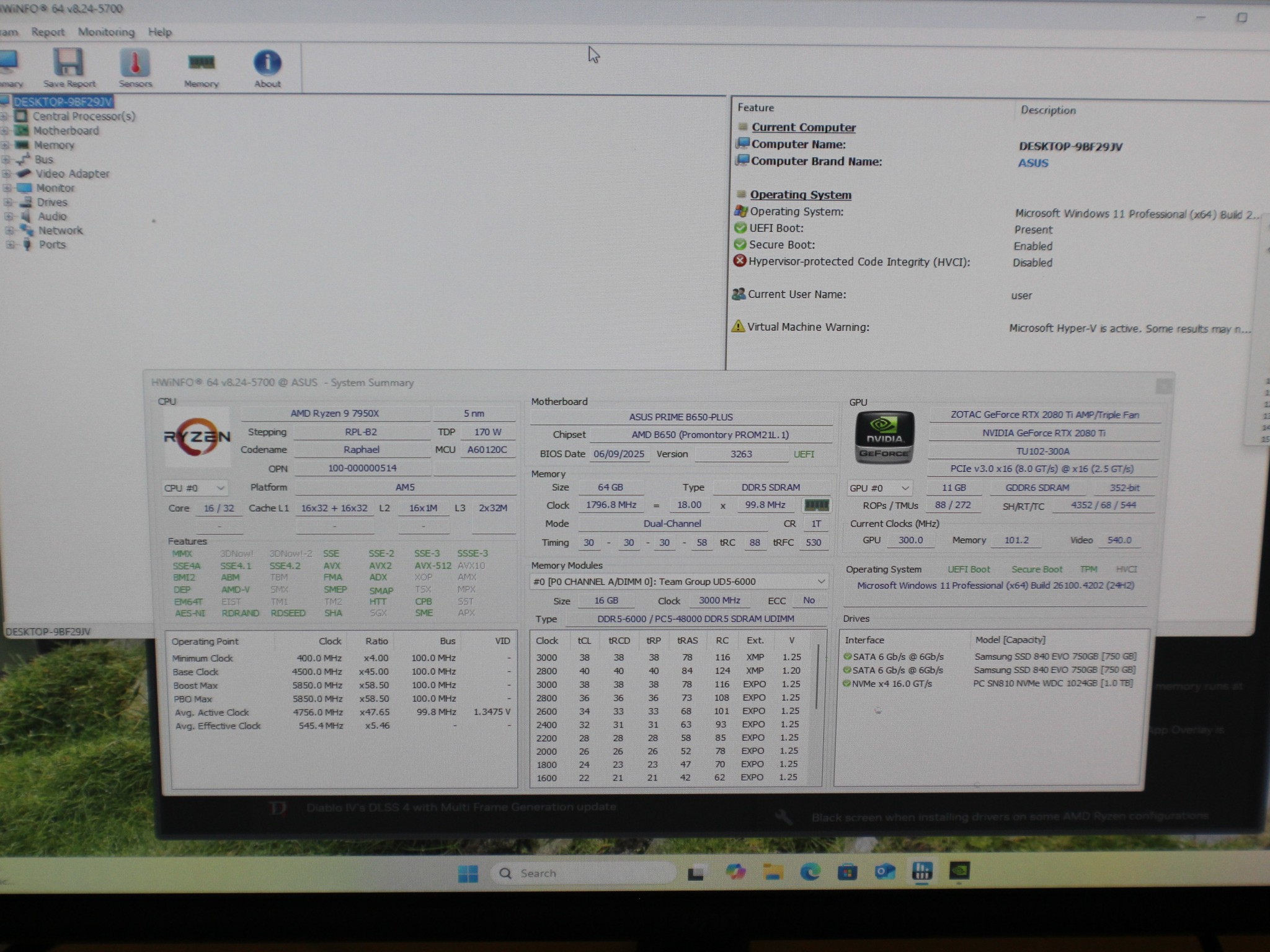Viewport: 1270px width, 952px height.
Task: Expand the Drives tree node
Action: (x=9, y=203)
